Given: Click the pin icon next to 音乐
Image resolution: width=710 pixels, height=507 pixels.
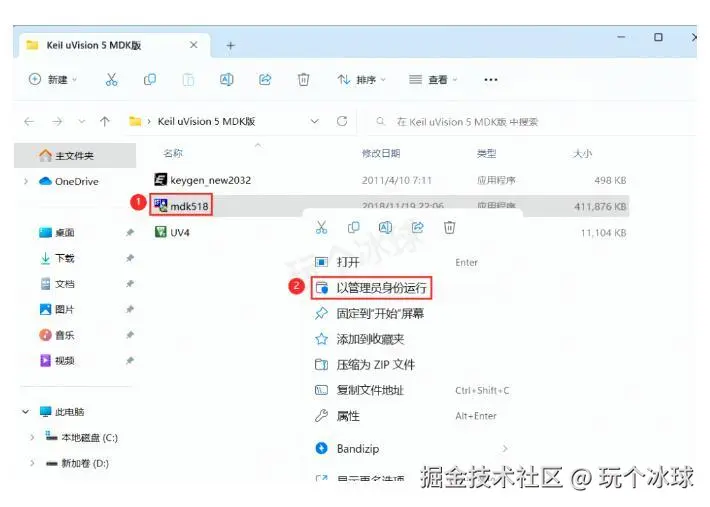Looking at the screenshot, I should tap(130, 335).
